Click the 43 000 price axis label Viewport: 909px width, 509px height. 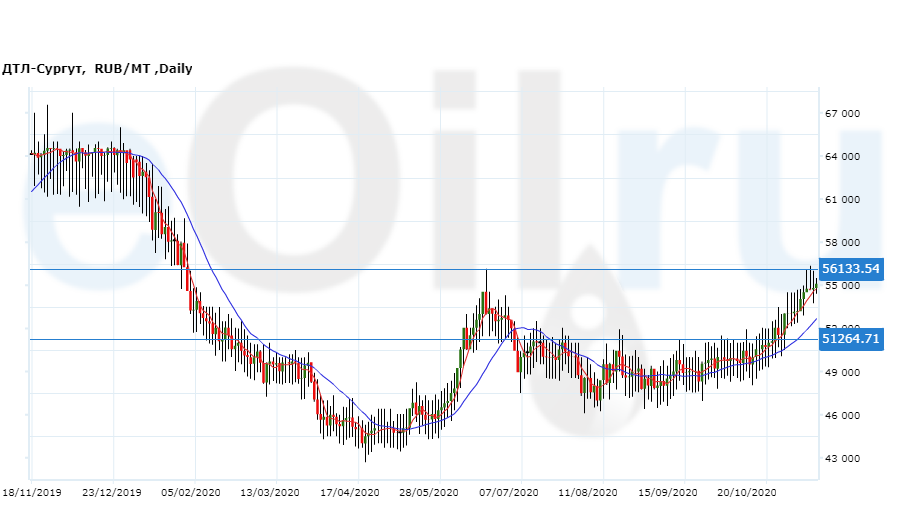tap(842, 459)
